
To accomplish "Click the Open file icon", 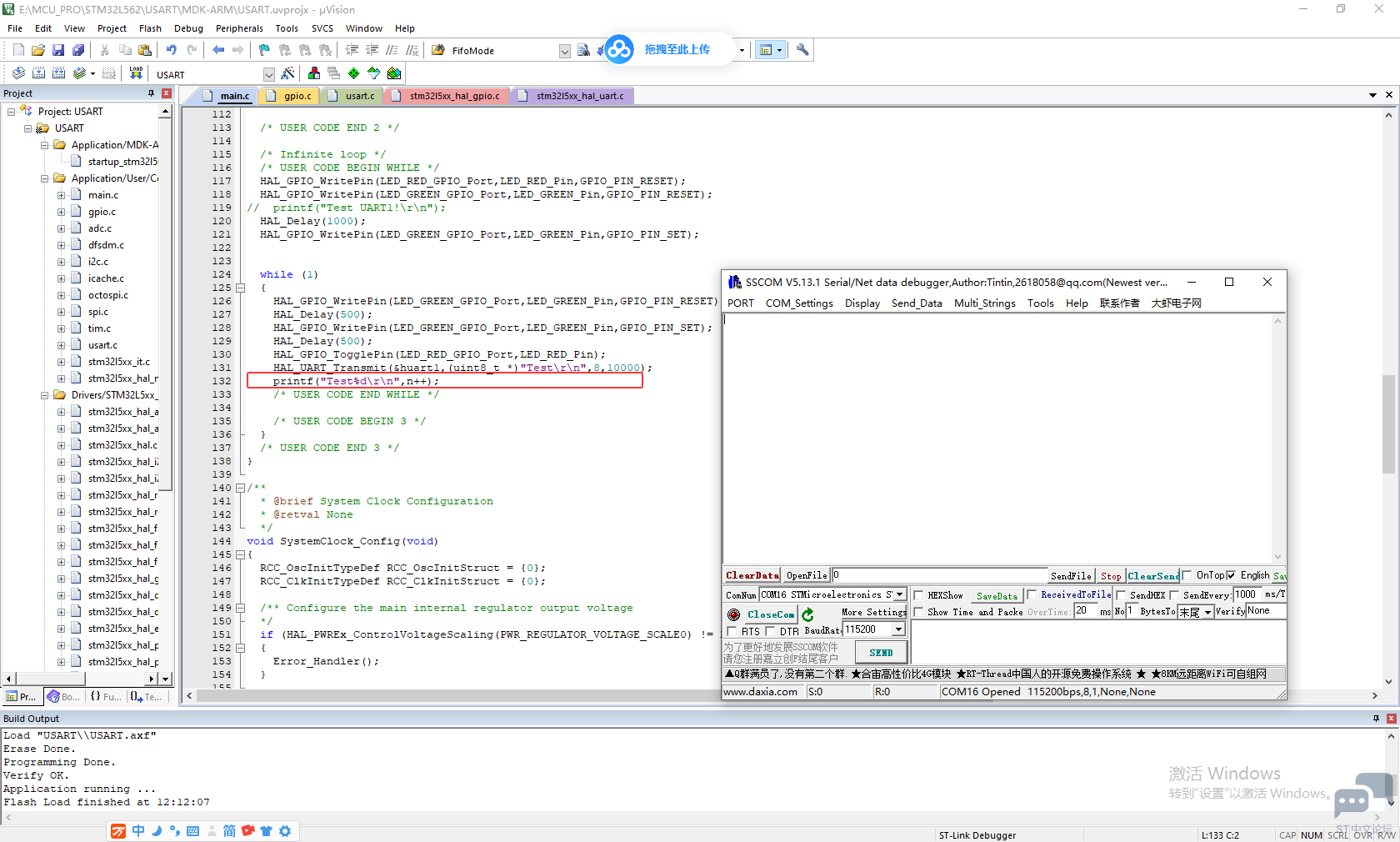I will coord(38,50).
